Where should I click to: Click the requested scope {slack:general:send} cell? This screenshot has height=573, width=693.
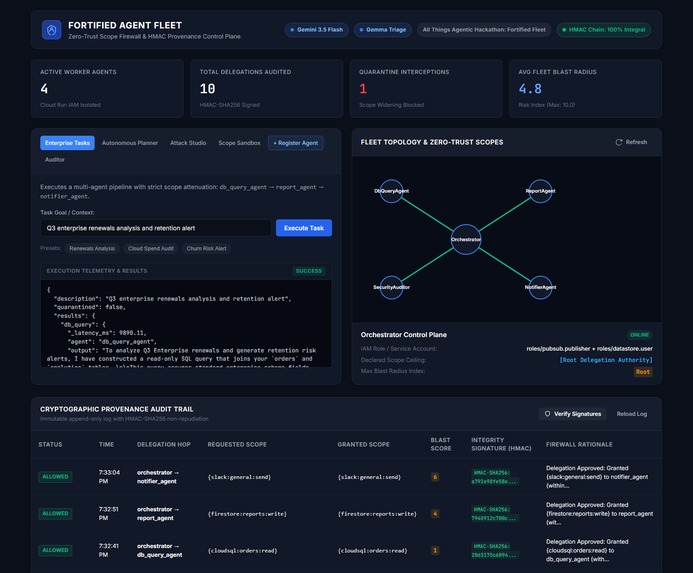point(239,477)
